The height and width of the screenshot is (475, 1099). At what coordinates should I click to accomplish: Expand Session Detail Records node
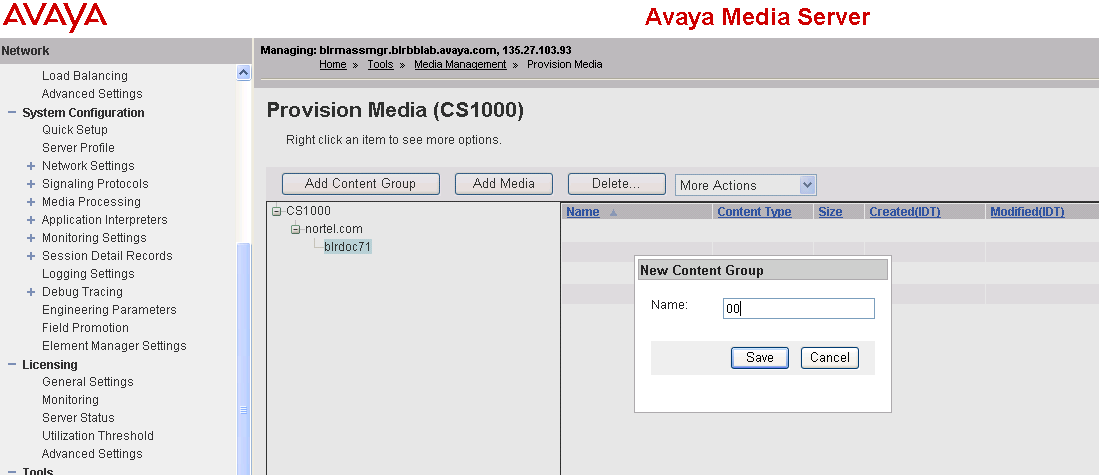pyautogui.click(x=31, y=256)
